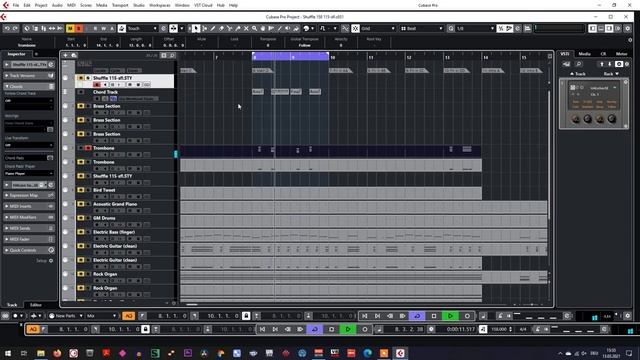640x360 pixels.
Task: Click the last knob on VST instrument rack
Action: 611,119
